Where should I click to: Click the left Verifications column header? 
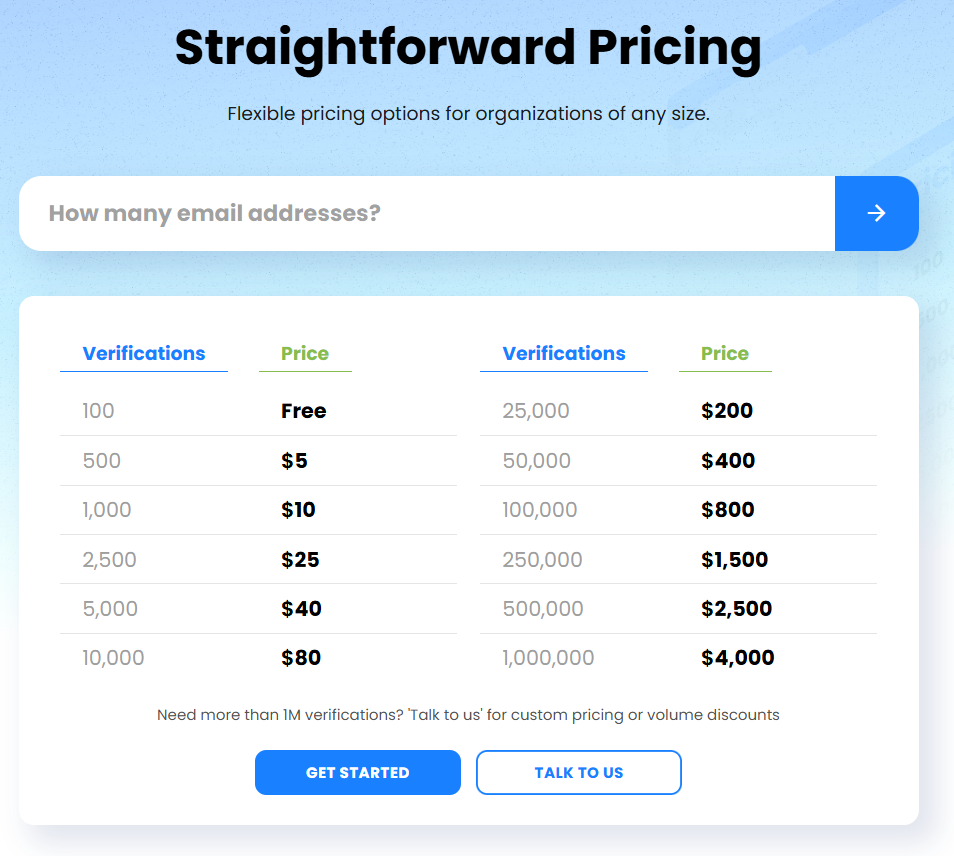click(x=144, y=353)
